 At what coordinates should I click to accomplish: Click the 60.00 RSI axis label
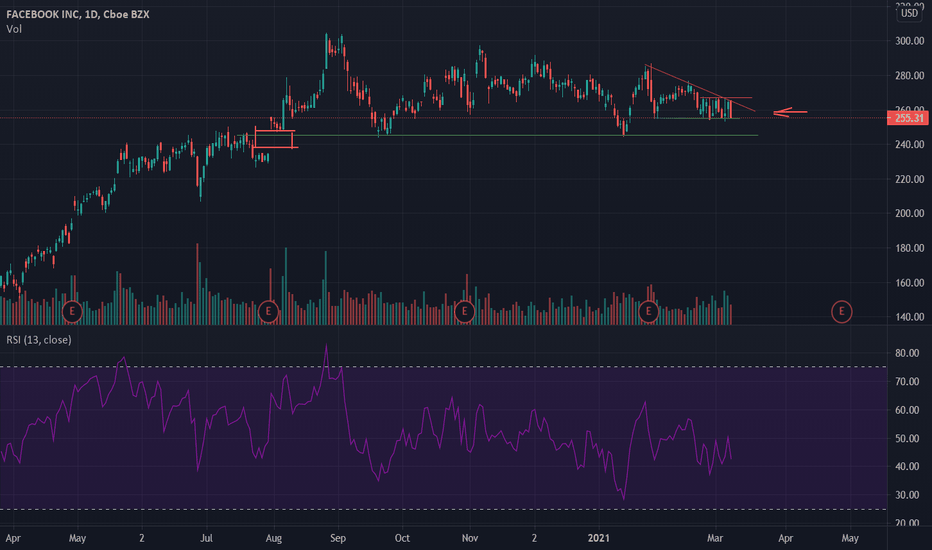tap(907, 410)
